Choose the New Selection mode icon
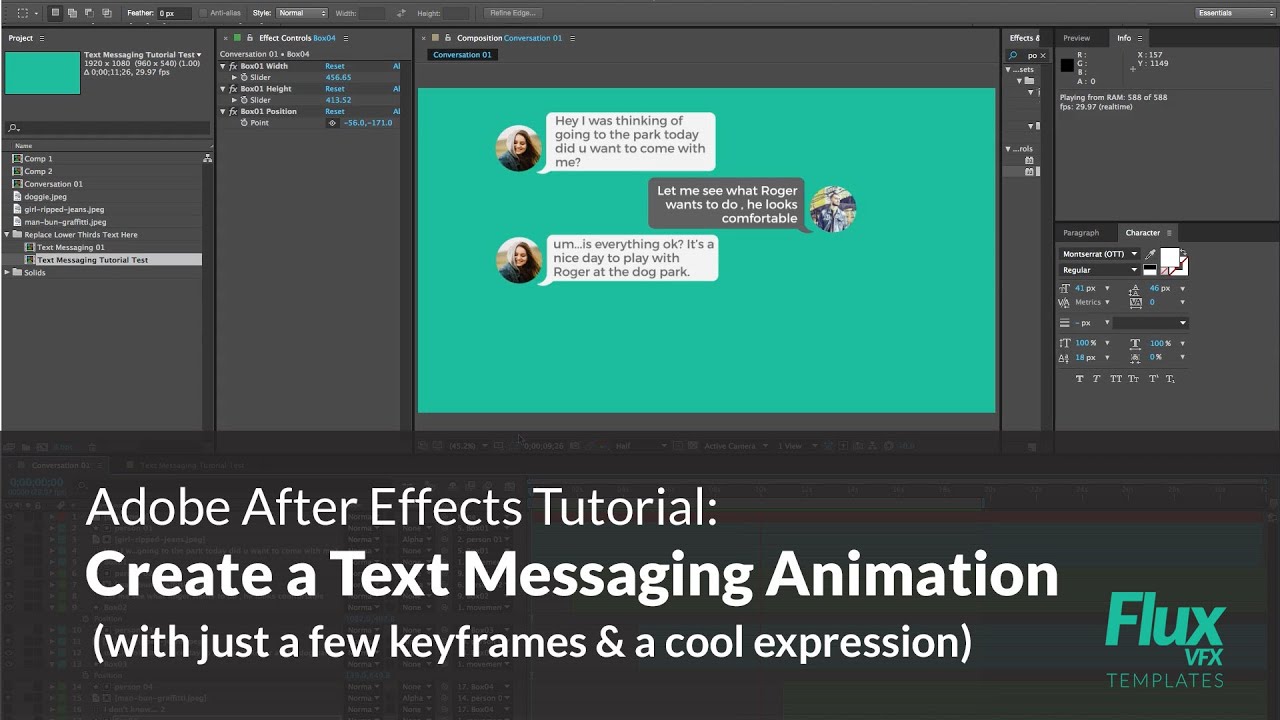Image resolution: width=1280 pixels, height=720 pixels. point(56,13)
